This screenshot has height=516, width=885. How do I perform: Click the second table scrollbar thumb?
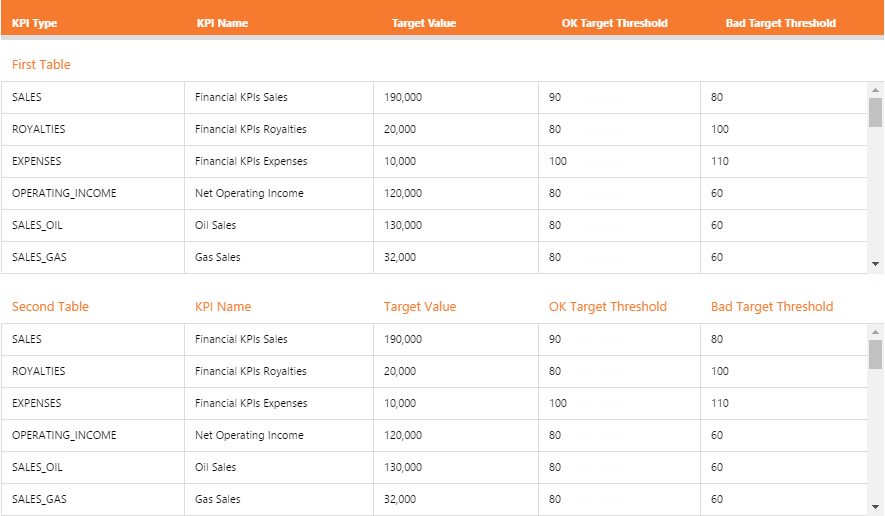pos(875,354)
